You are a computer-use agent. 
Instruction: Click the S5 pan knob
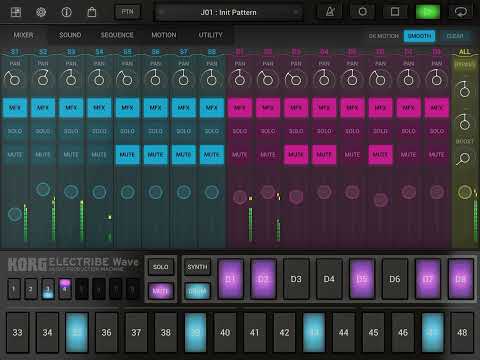(127, 79)
